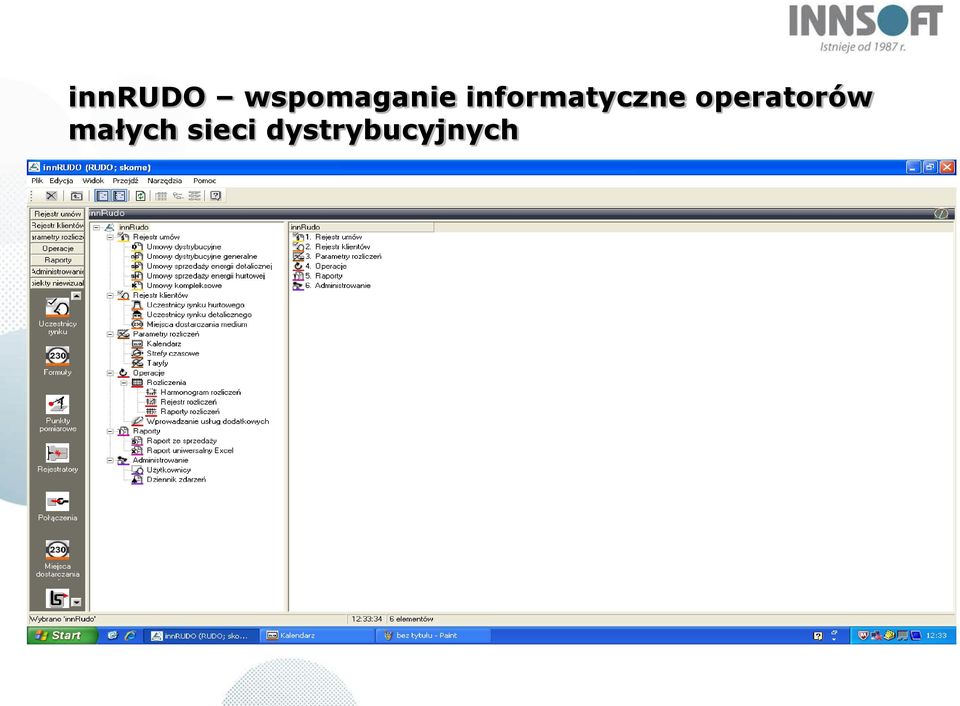
Task: Open the Narzędzia menu
Action: click(x=165, y=181)
